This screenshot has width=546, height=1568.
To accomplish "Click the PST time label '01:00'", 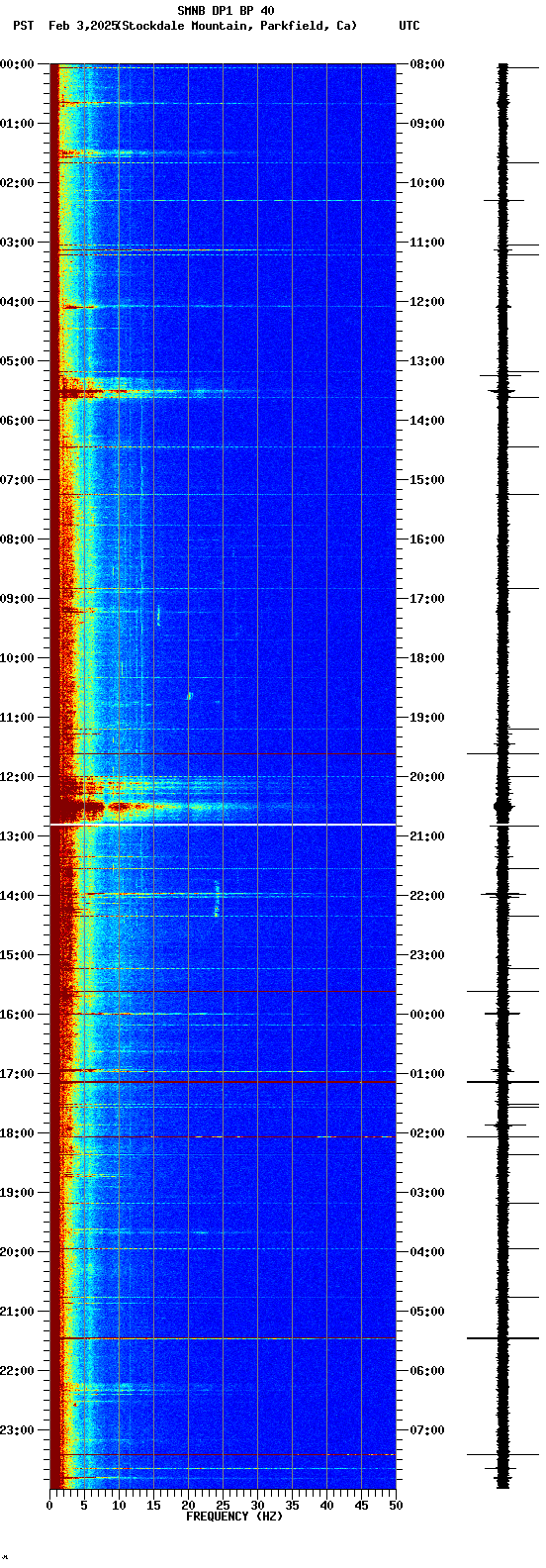I will point(17,124).
